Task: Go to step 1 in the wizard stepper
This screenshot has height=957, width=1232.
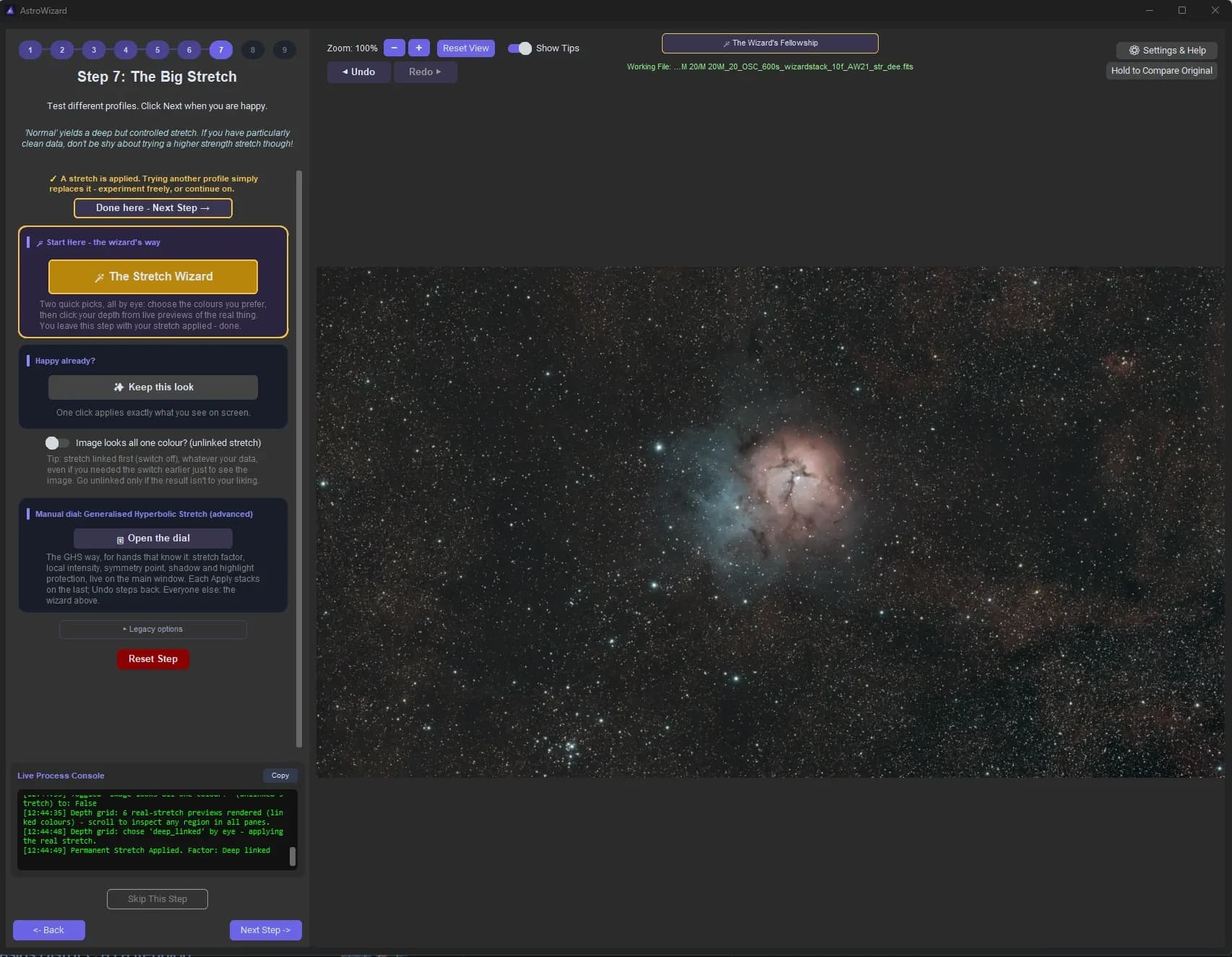Action: (x=30, y=50)
